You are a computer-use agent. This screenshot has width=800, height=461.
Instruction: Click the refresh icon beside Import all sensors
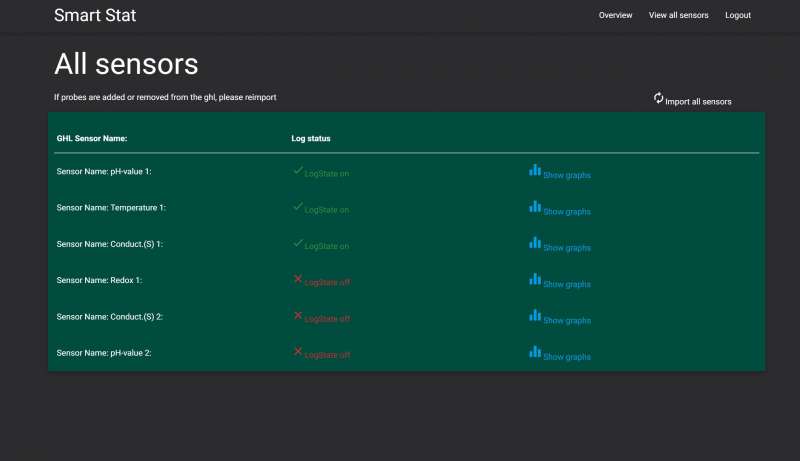(x=658, y=98)
